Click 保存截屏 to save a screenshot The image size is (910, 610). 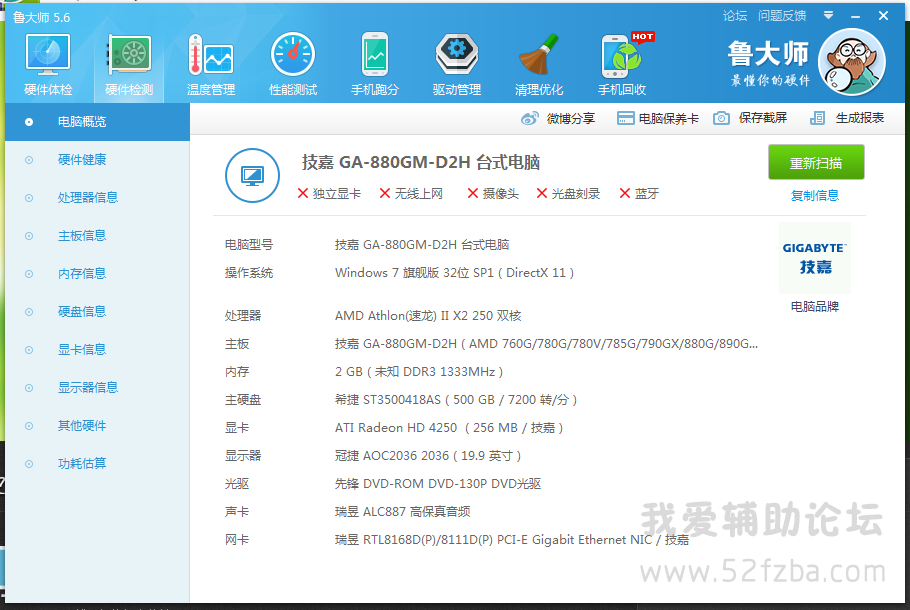point(751,118)
